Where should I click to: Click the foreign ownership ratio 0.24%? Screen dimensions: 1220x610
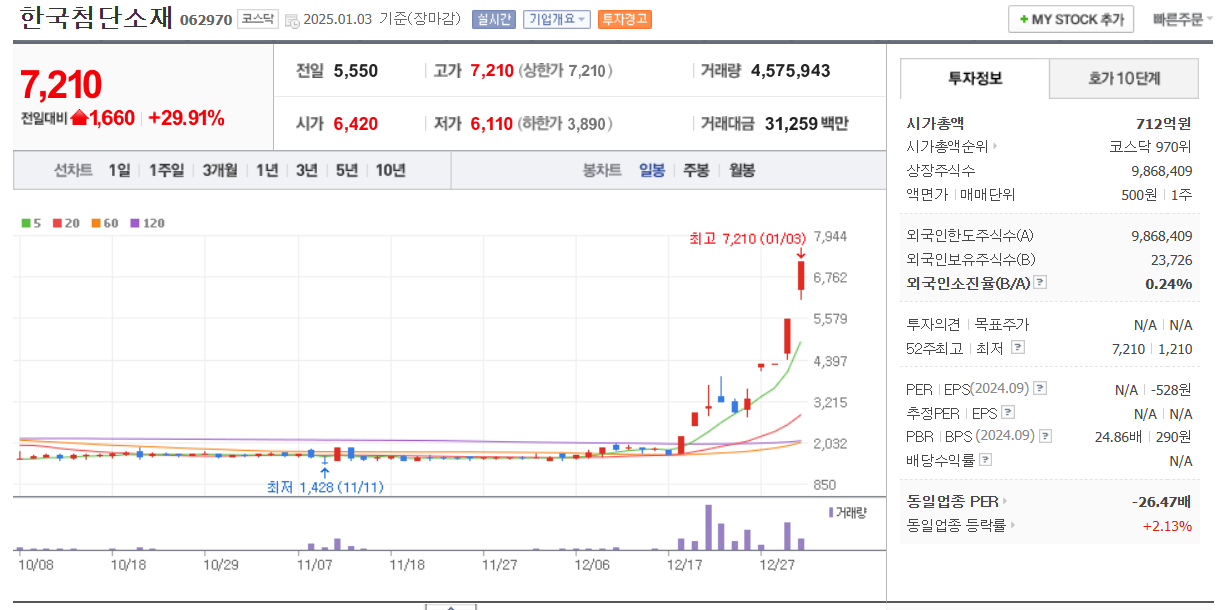[1168, 283]
